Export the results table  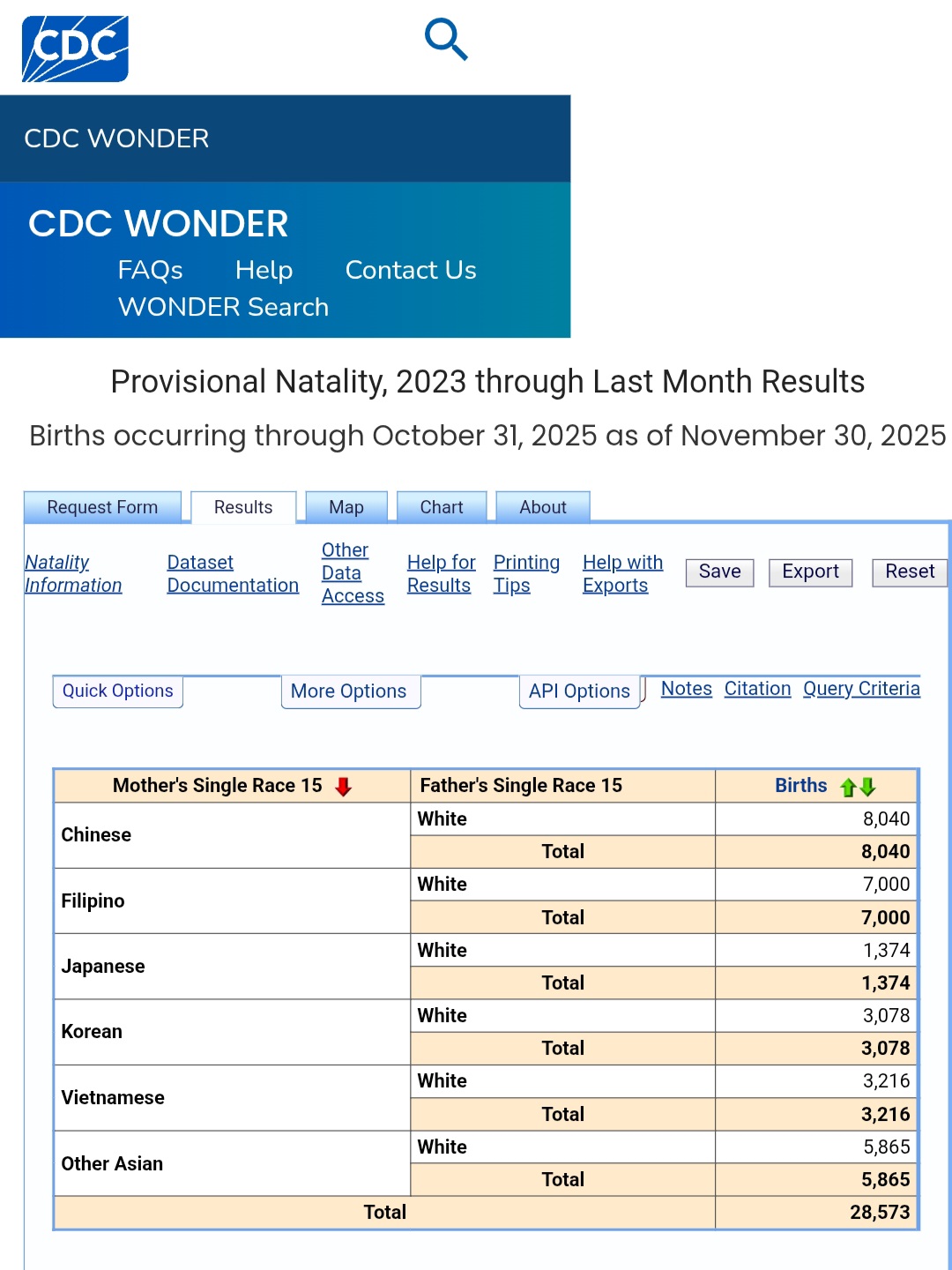point(810,572)
